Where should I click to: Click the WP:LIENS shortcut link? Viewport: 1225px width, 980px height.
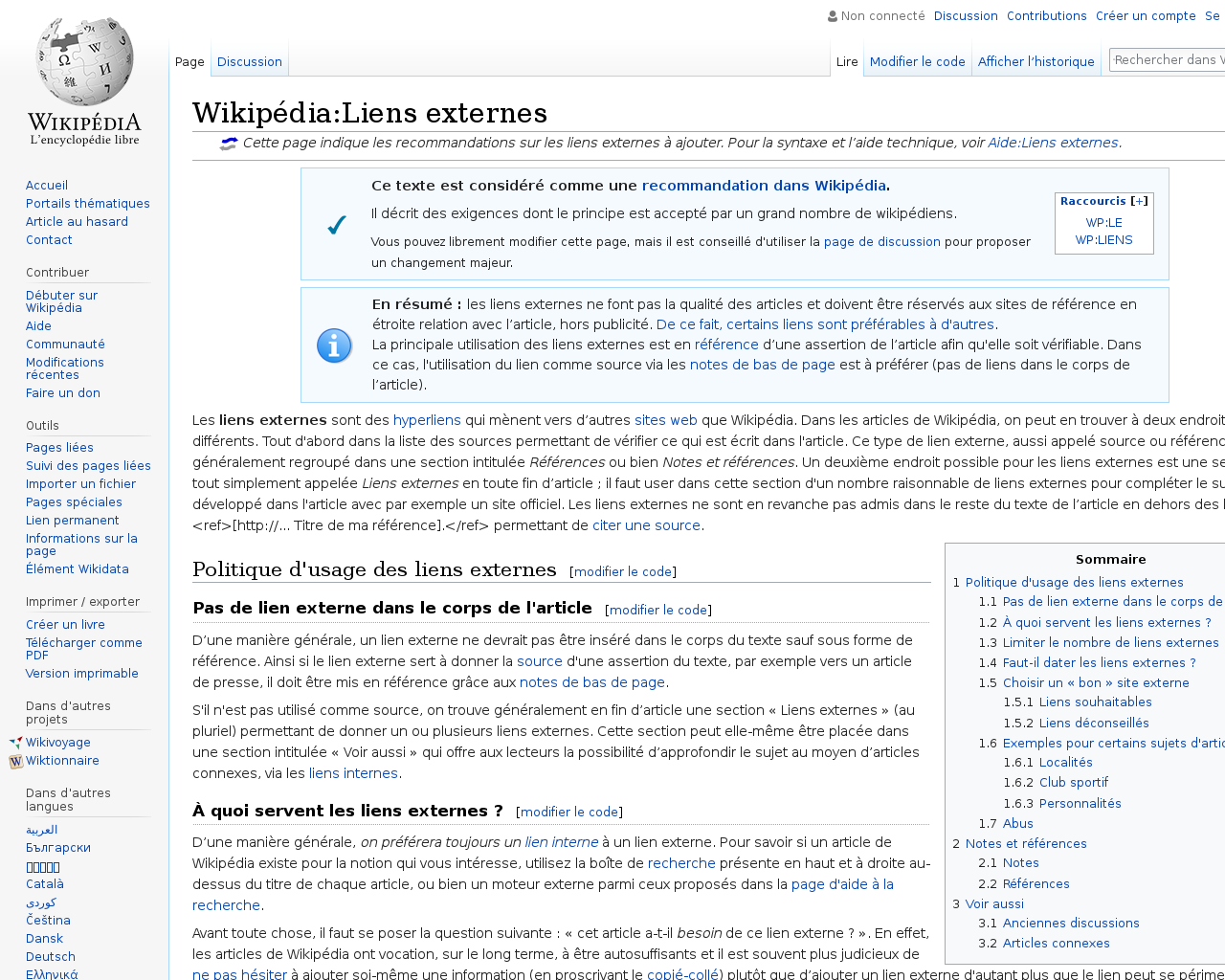coord(1104,240)
